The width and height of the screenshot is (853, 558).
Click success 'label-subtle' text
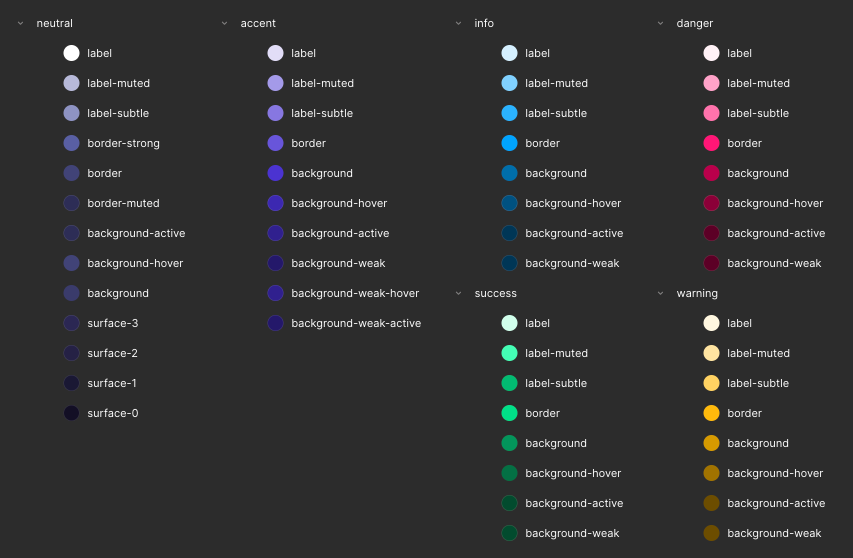click(556, 383)
